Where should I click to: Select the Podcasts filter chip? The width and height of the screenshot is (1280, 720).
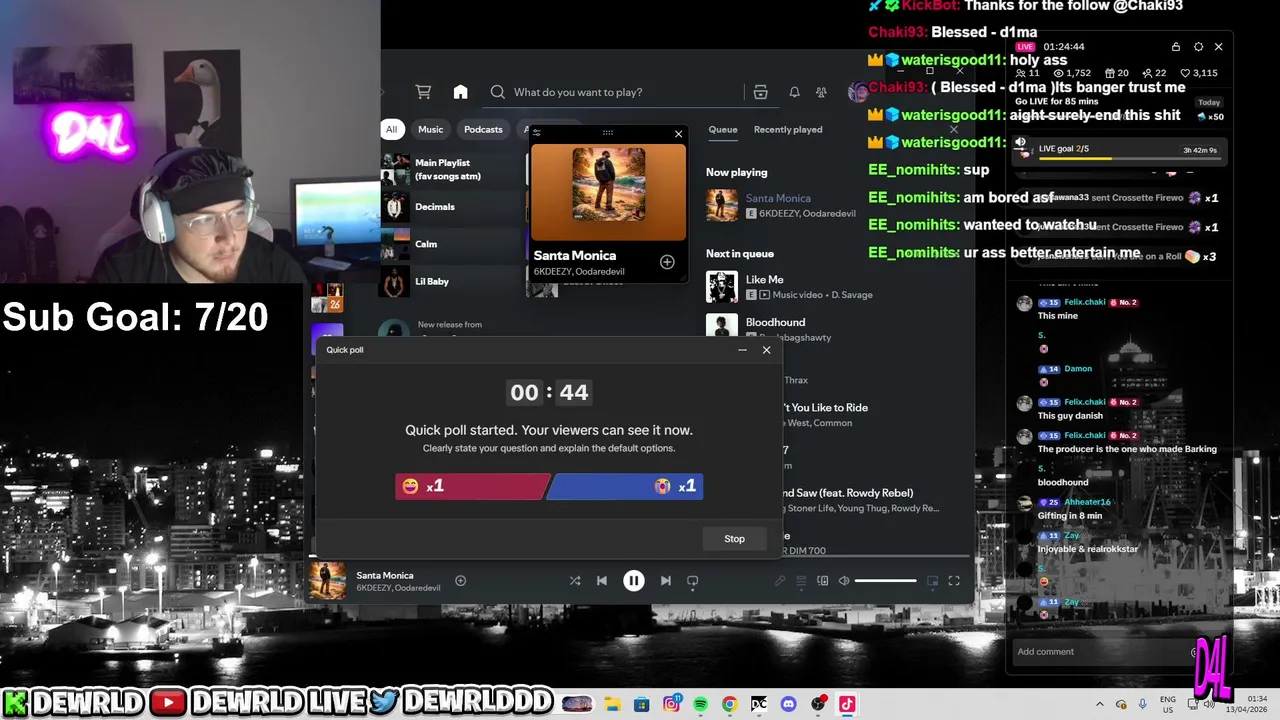pyautogui.click(x=483, y=129)
